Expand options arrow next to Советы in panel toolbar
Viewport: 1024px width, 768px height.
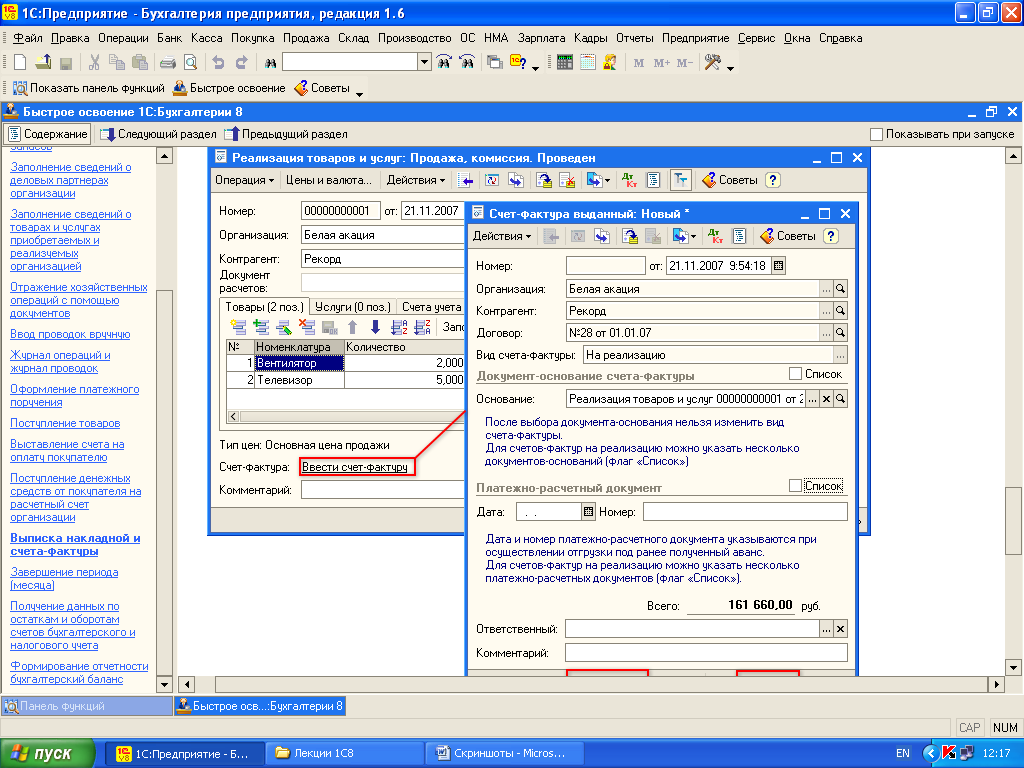coord(359,93)
